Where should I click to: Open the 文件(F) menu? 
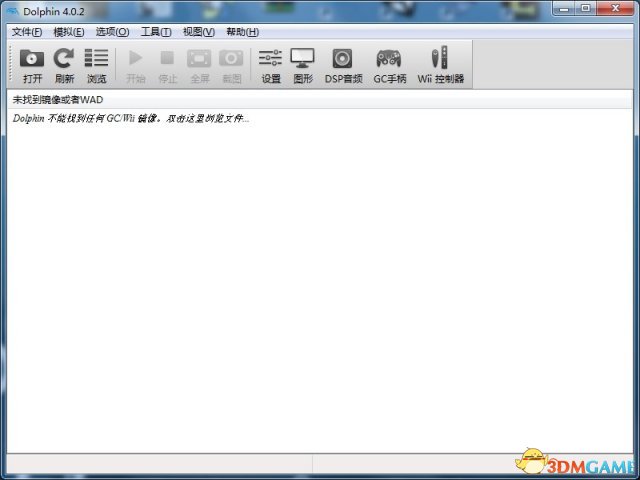click(27, 32)
